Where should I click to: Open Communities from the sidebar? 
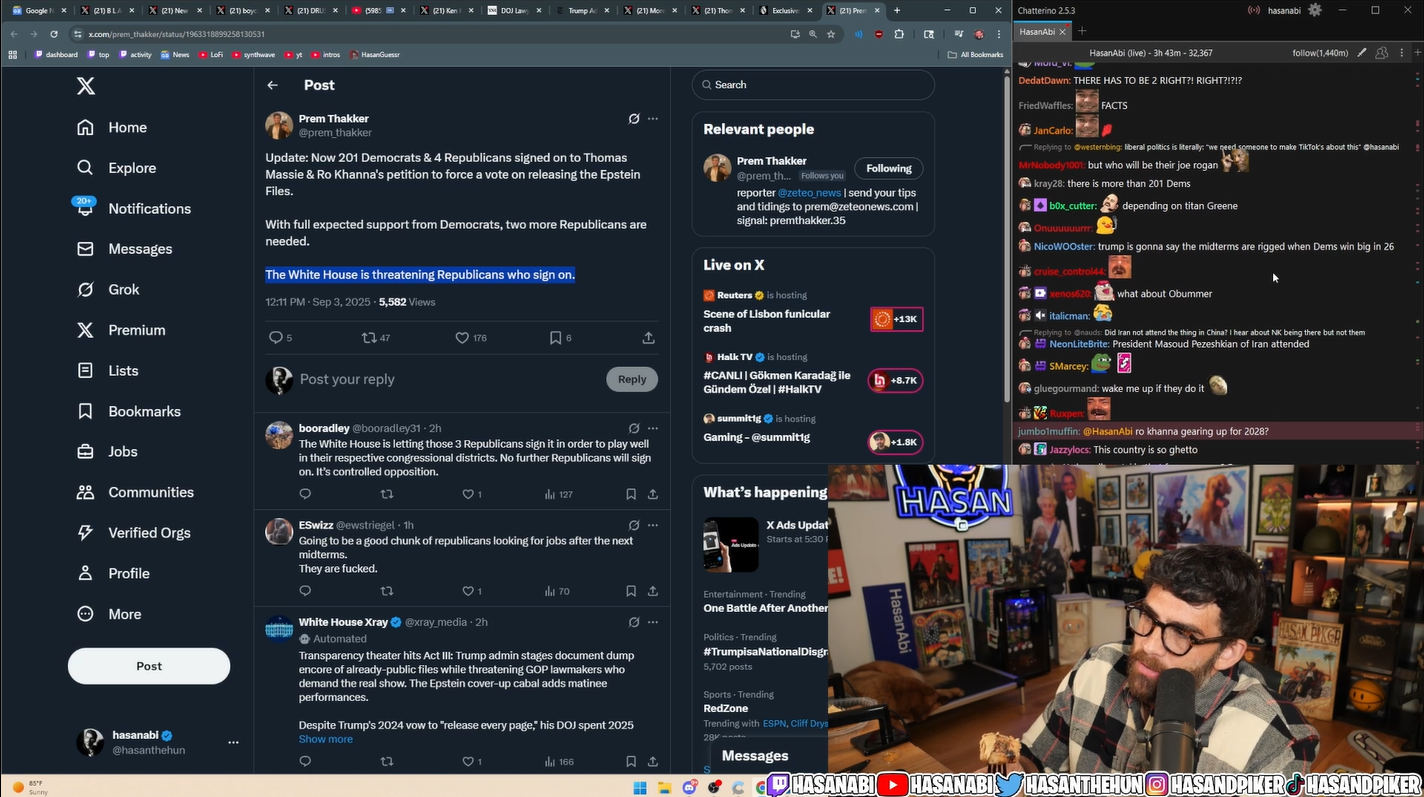[135, 492]
